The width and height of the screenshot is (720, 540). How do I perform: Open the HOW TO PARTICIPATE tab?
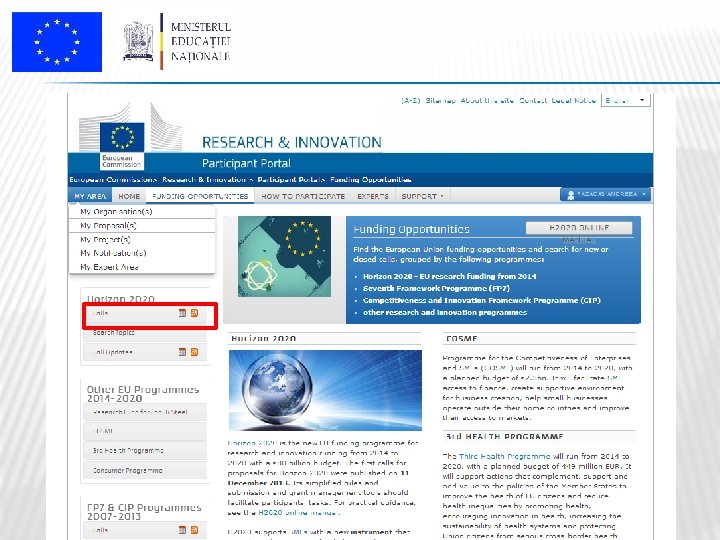pyautogui.click(x=303, y=196)
